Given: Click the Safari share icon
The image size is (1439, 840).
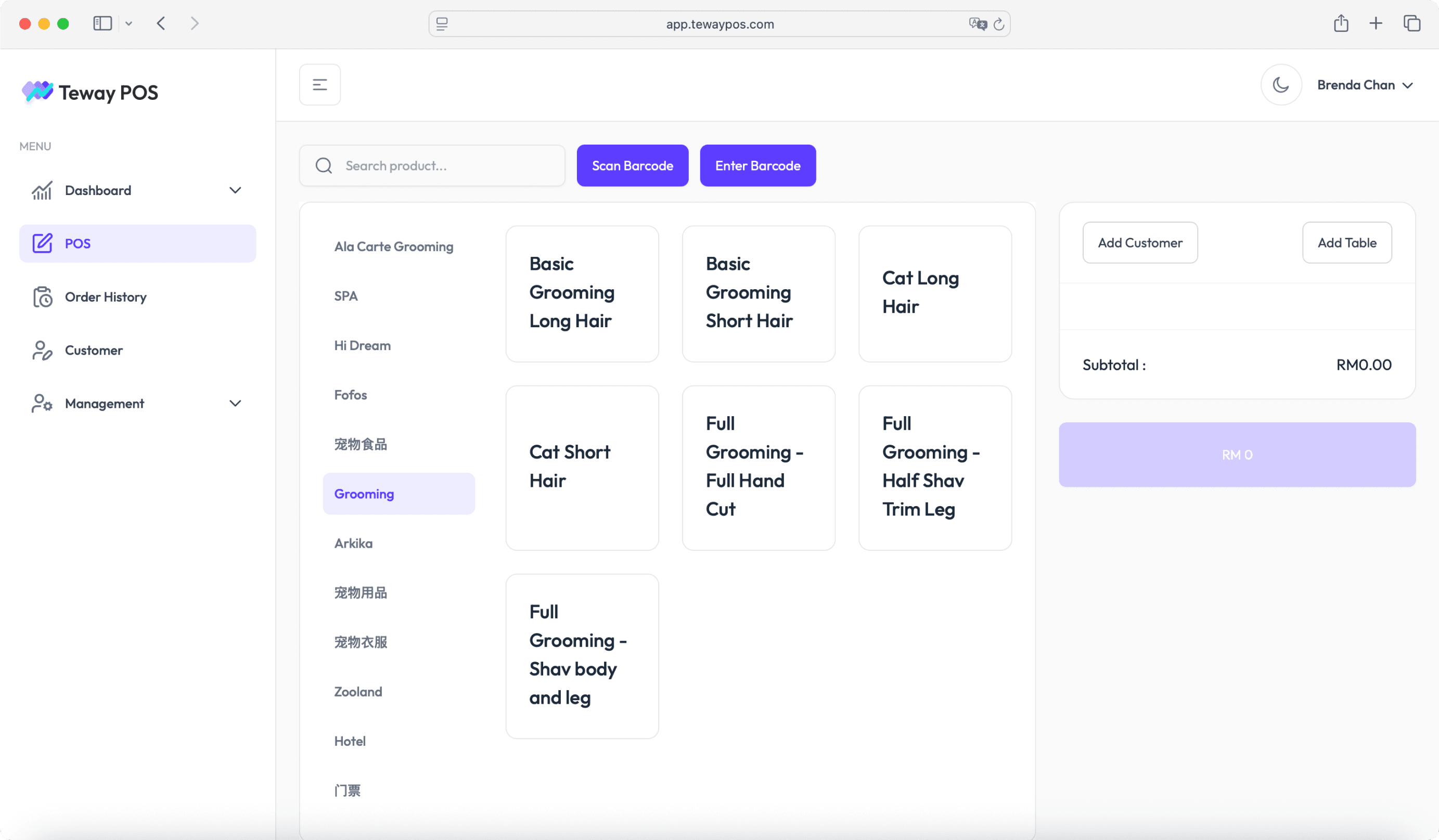Looking at the screenshot, I should [1341, 23].
